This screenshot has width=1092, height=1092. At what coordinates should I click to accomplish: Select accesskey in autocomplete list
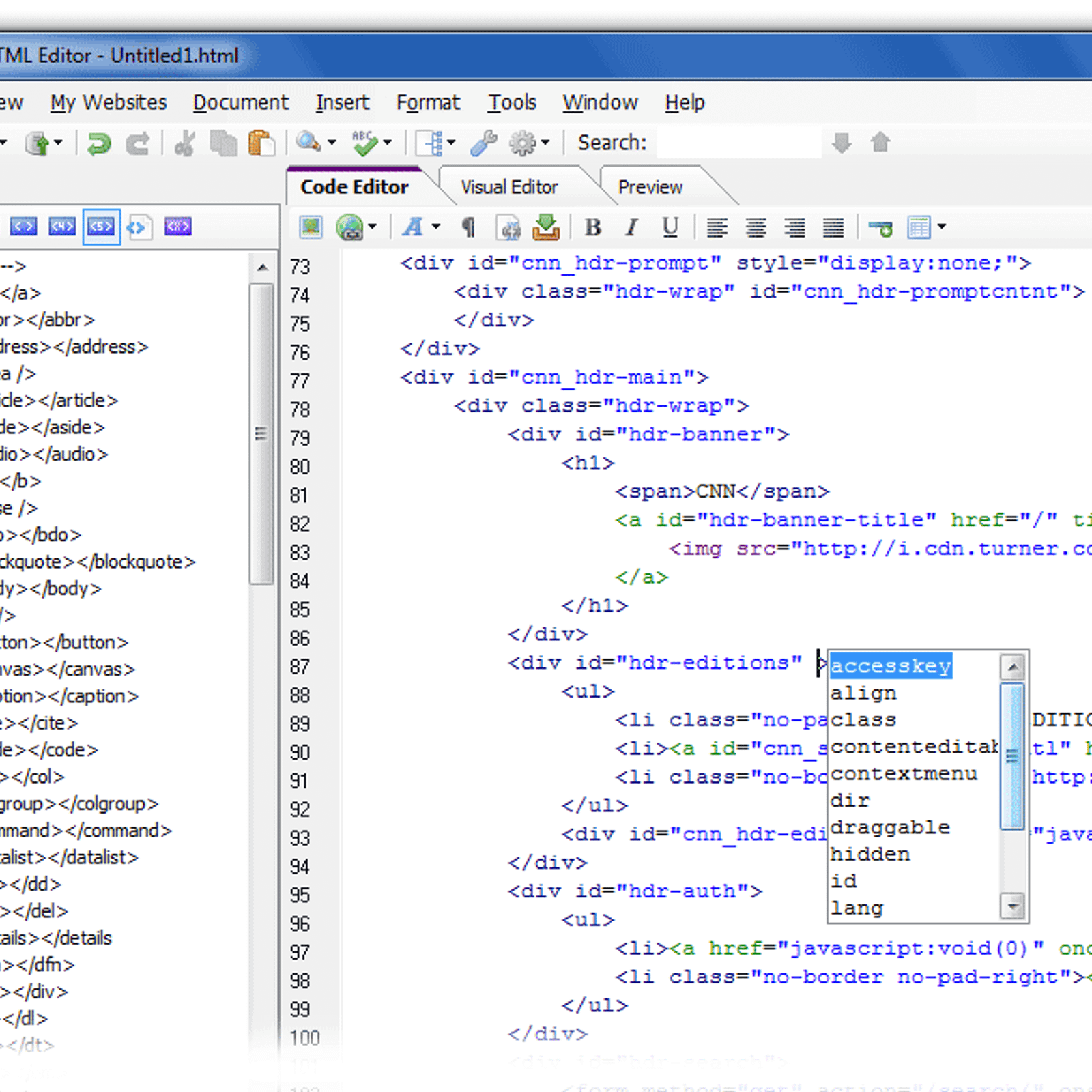click(891, 665)
